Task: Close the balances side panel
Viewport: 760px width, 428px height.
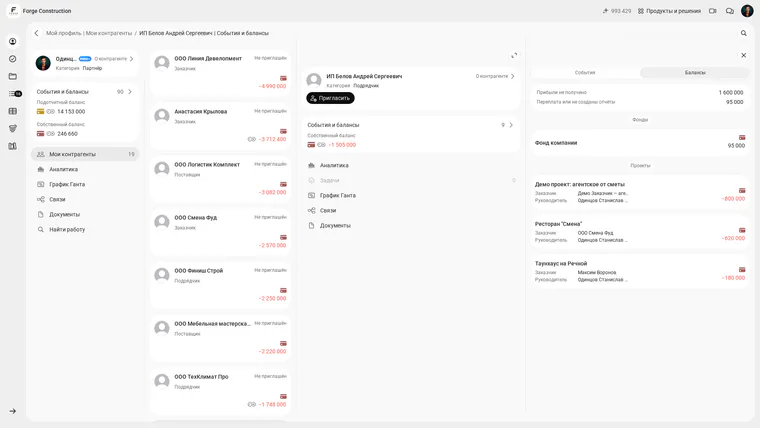Action: point(744,55)
